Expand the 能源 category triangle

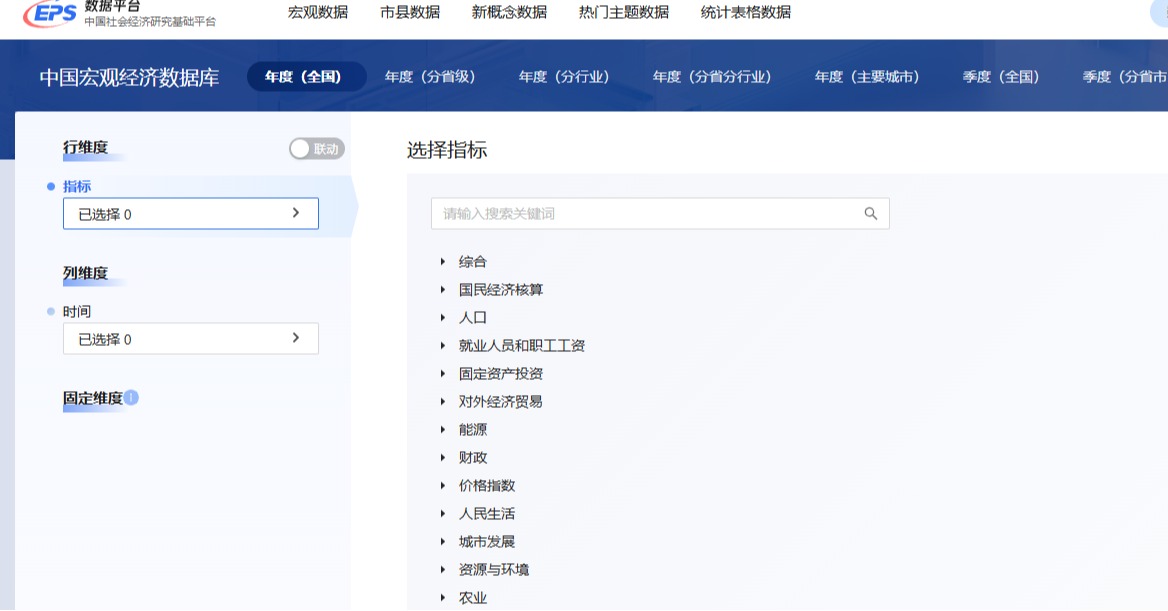(442, 430)
